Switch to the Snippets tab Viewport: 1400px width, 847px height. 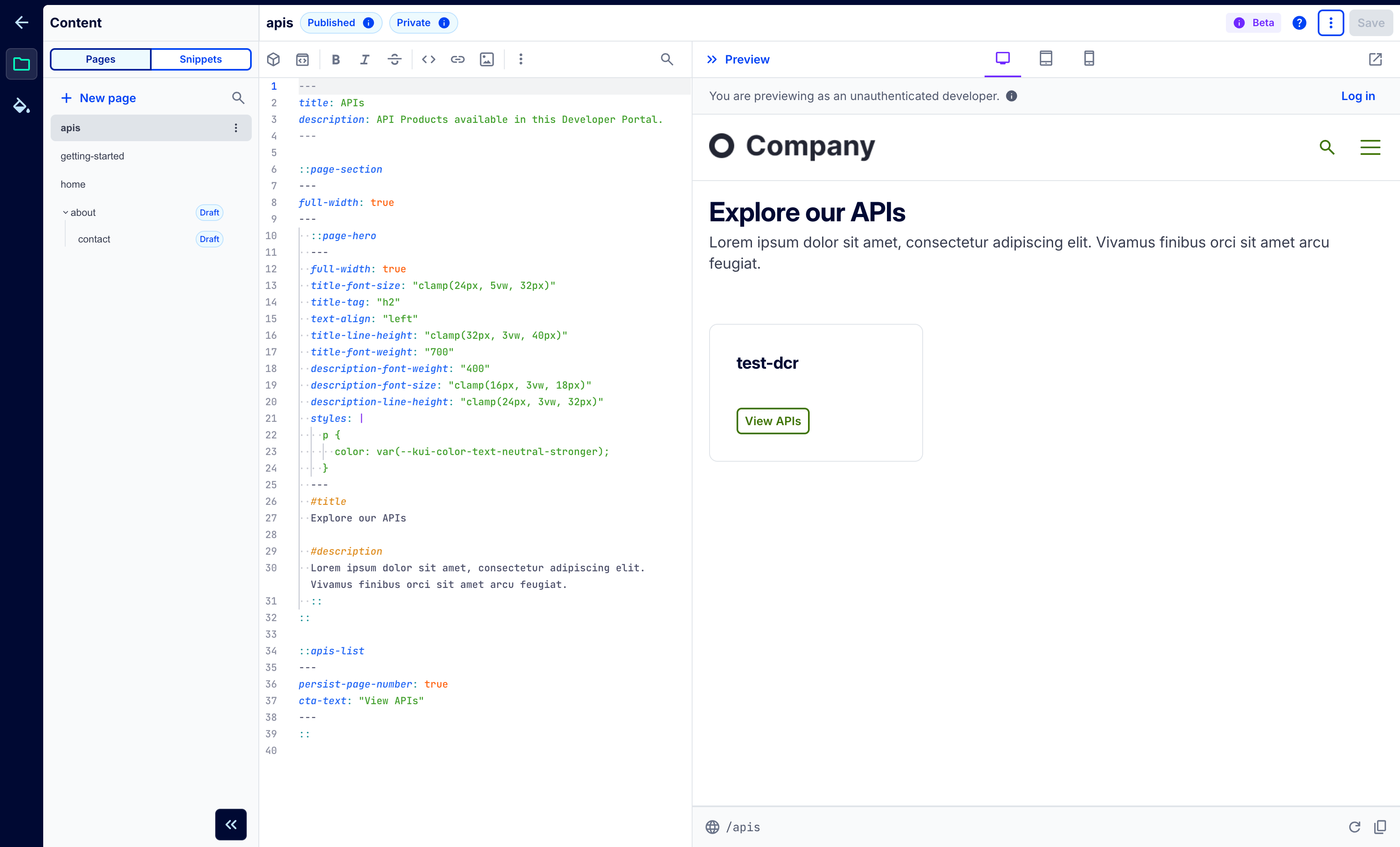[x=201, y=59]
